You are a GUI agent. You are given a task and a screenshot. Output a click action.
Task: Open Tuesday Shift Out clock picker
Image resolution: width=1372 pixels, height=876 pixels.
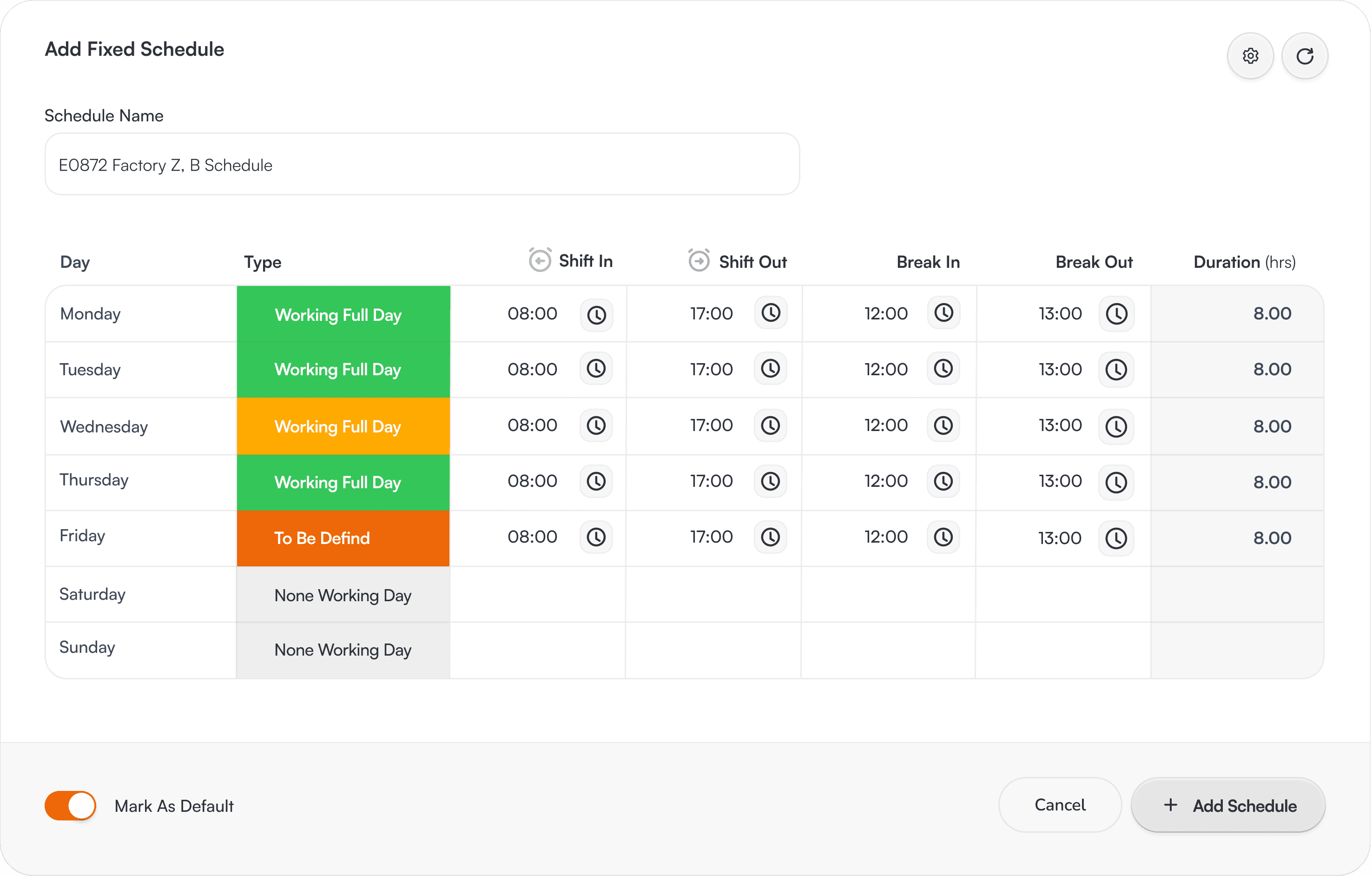[x=770, y=369]
